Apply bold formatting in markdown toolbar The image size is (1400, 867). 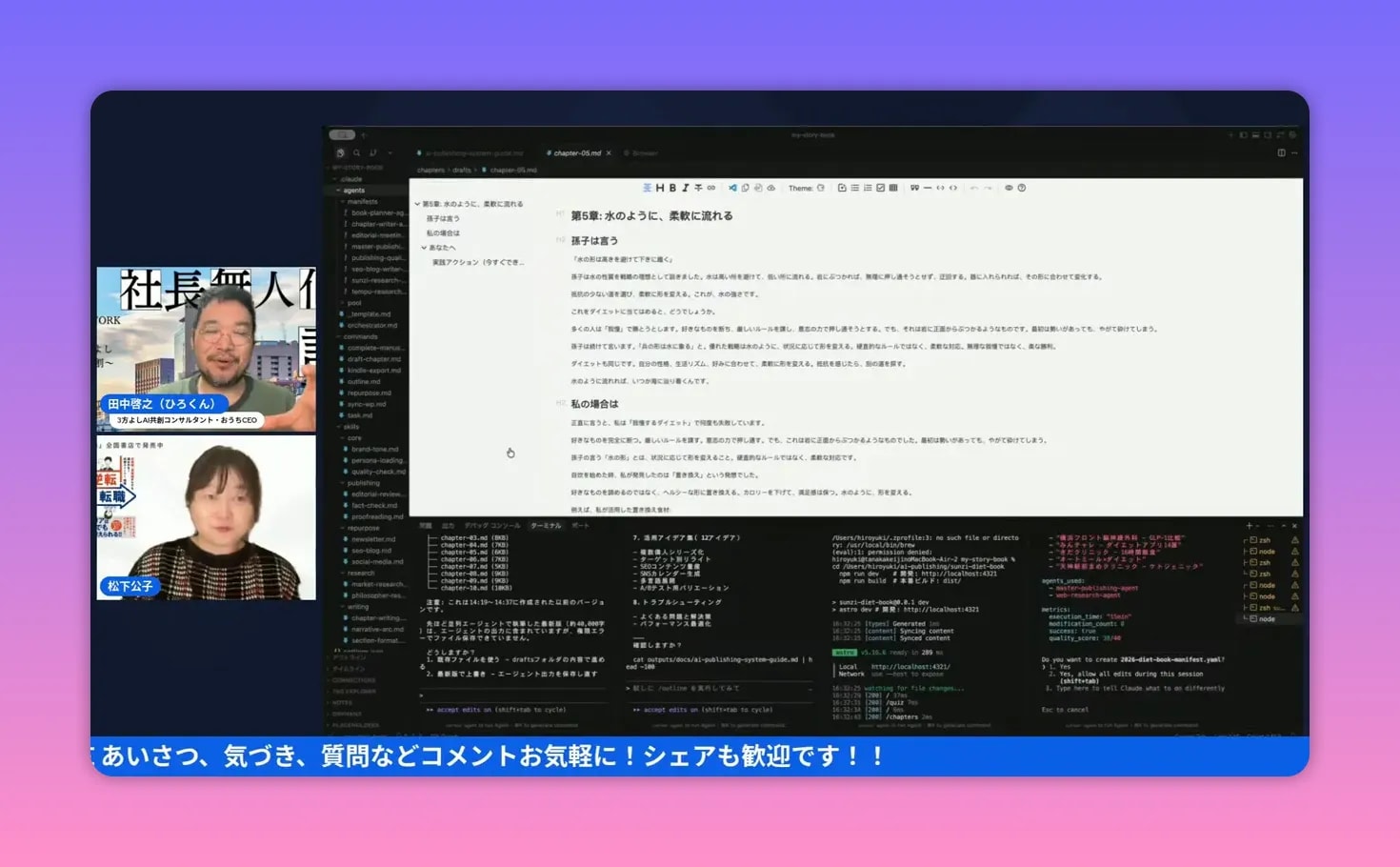coord(672,189)
